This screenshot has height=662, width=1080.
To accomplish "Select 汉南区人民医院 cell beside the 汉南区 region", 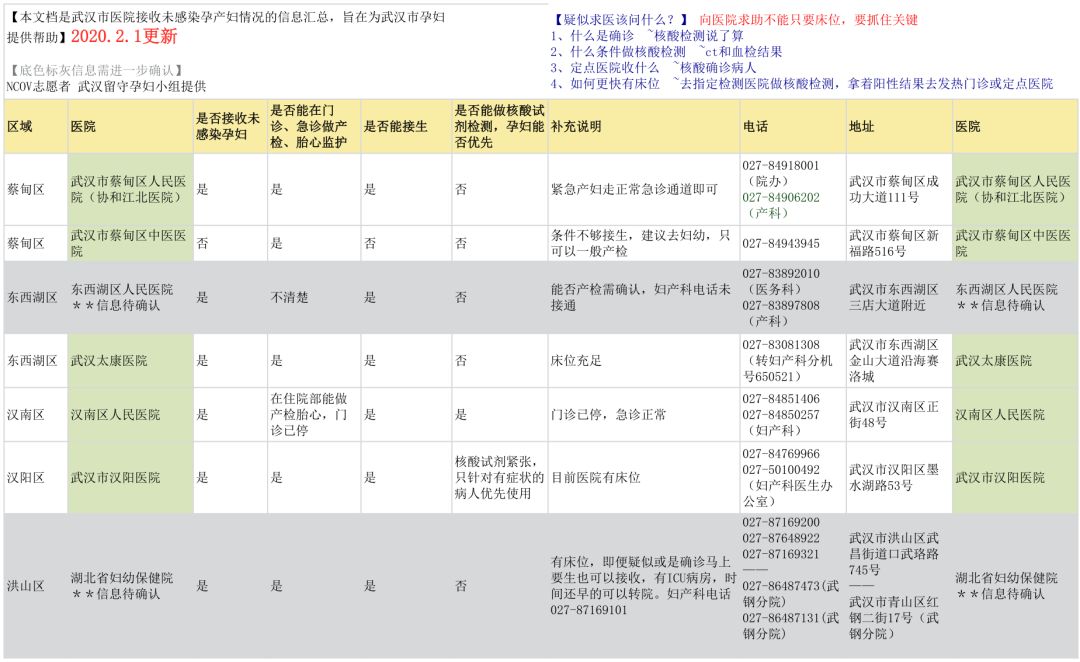I will pos(130,415).
